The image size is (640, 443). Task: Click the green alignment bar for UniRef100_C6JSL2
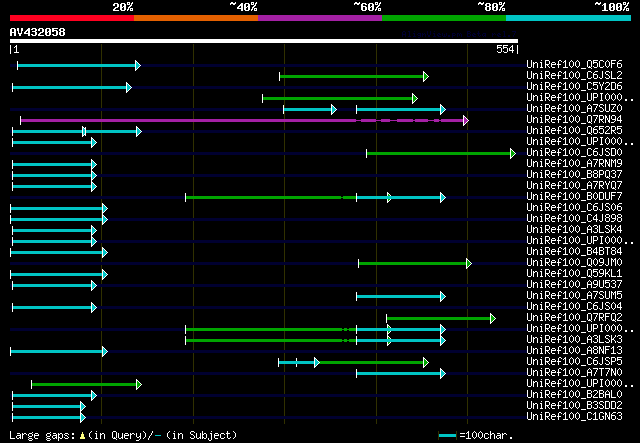pyautogui.click(x=354, y=76)
